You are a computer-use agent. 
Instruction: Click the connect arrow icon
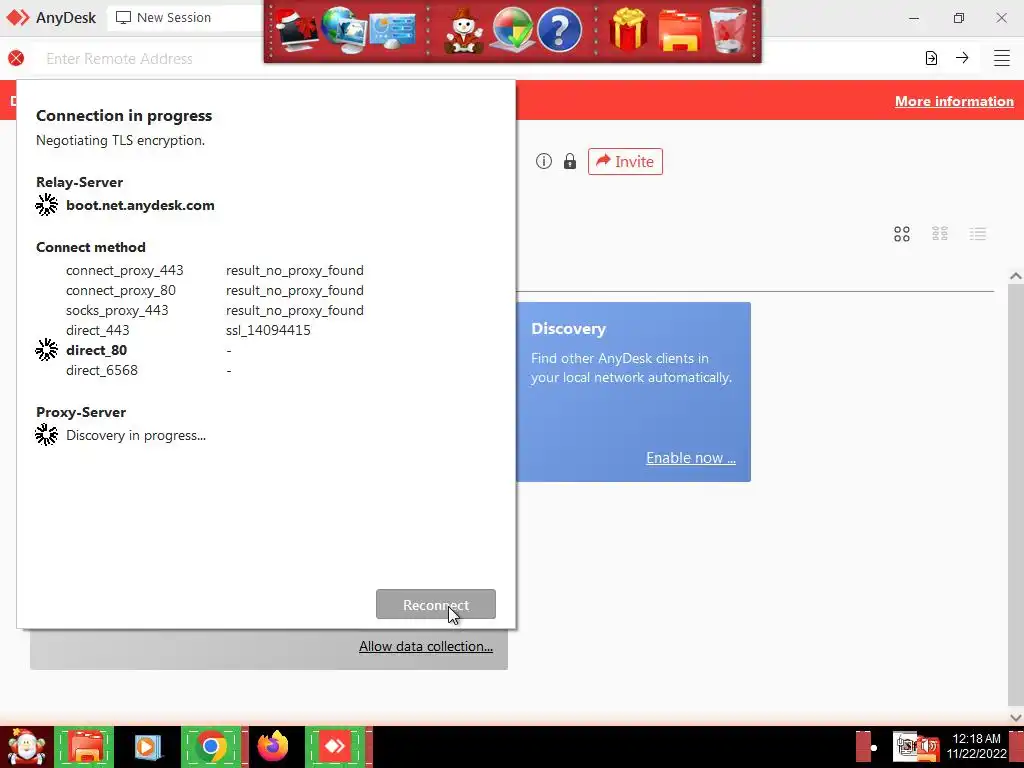click(962, 58)
